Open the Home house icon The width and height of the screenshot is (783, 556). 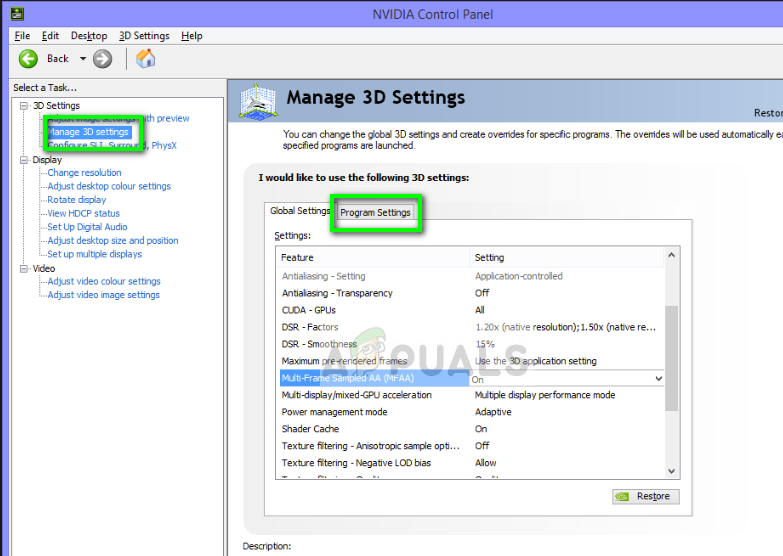[145, 58]
